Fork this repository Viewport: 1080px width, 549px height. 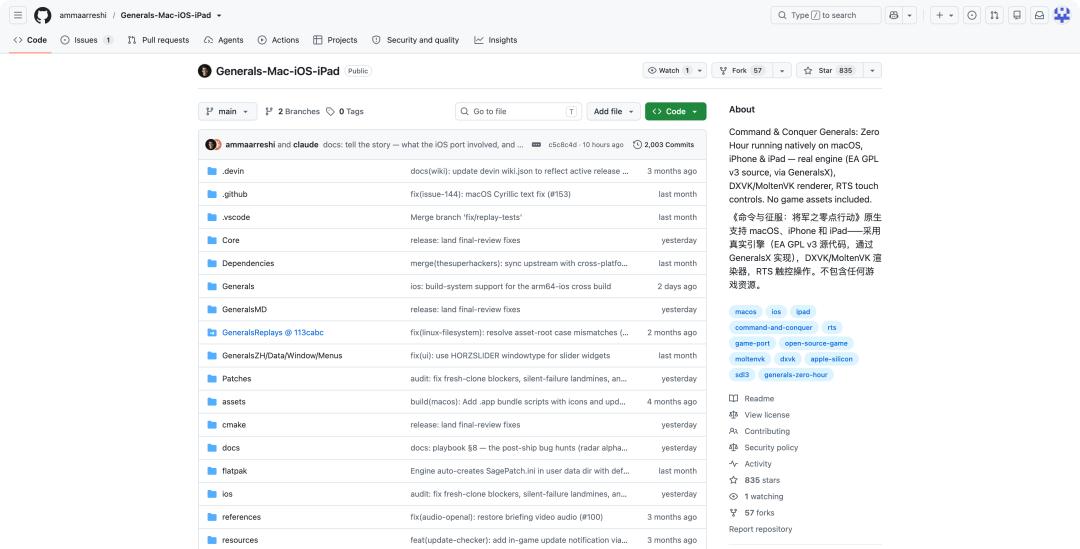pyautogui.click(x=742, y=70)
